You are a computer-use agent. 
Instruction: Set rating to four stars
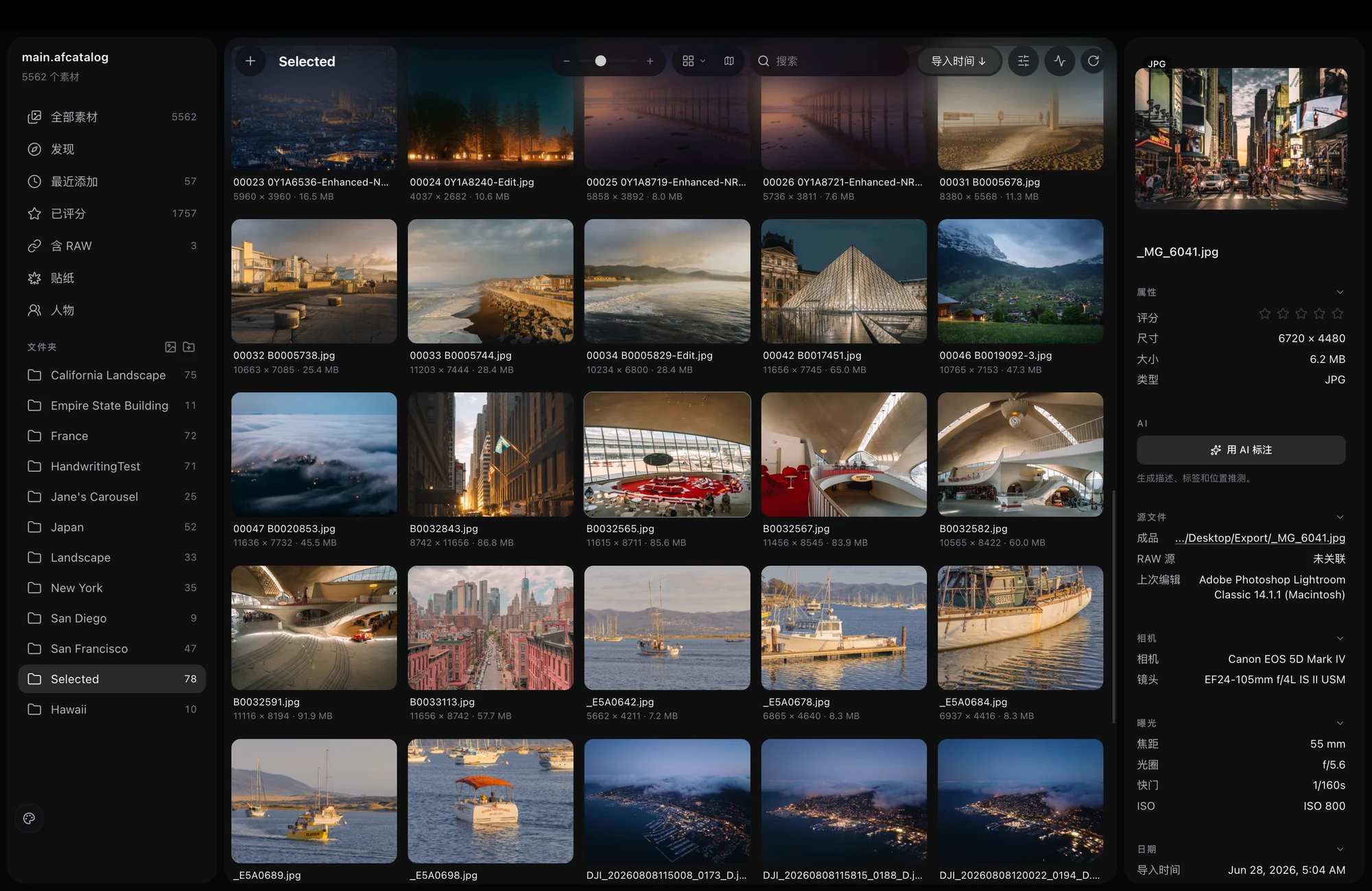tap(1319, 313)
